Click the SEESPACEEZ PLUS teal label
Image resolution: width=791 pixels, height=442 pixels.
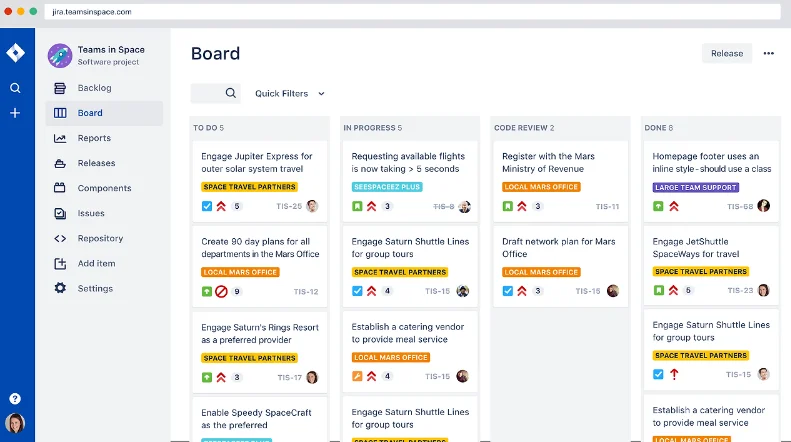pos(387,186)
